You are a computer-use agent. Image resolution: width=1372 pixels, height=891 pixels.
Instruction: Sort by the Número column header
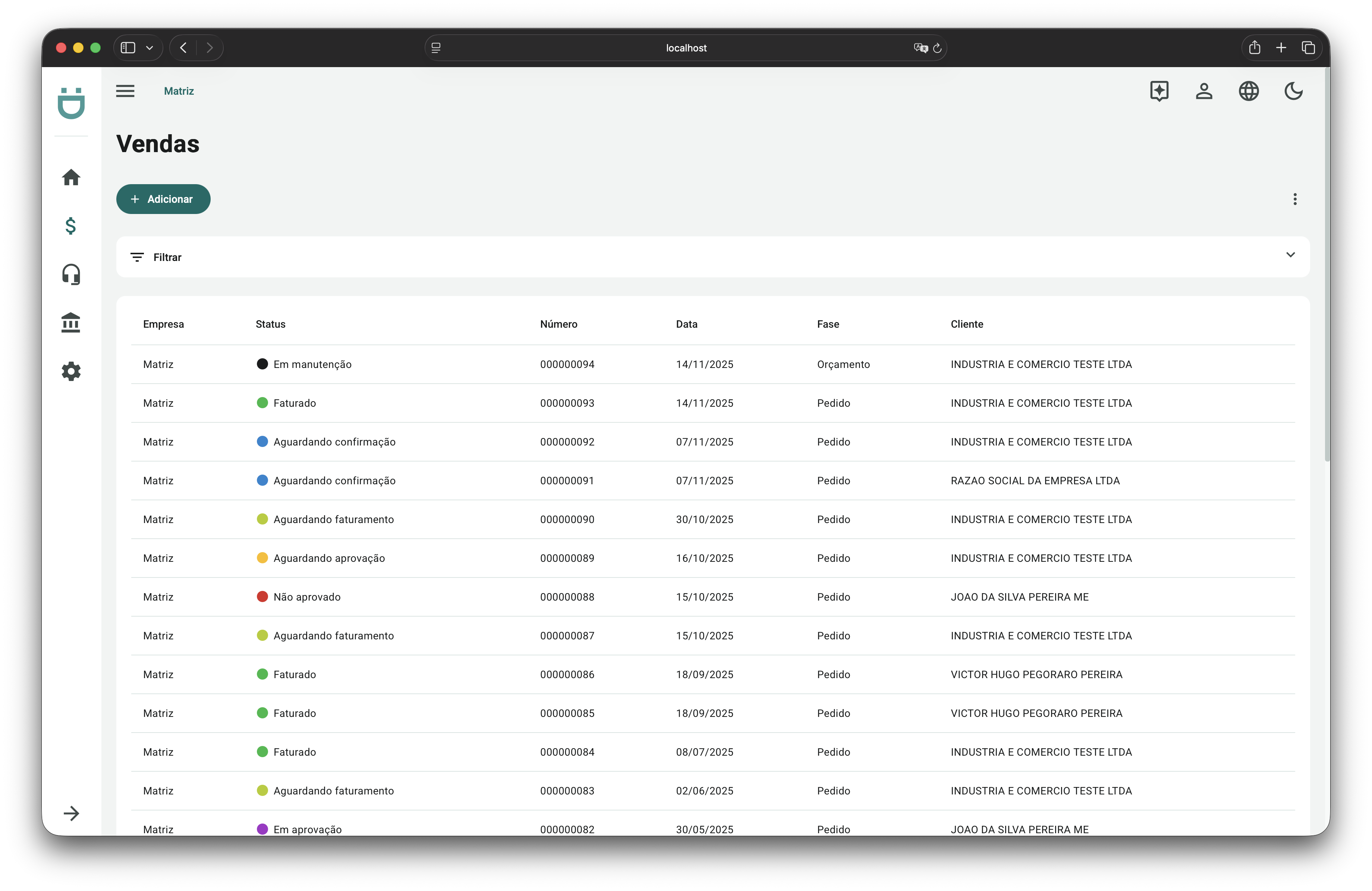click(x=558, y=324)
